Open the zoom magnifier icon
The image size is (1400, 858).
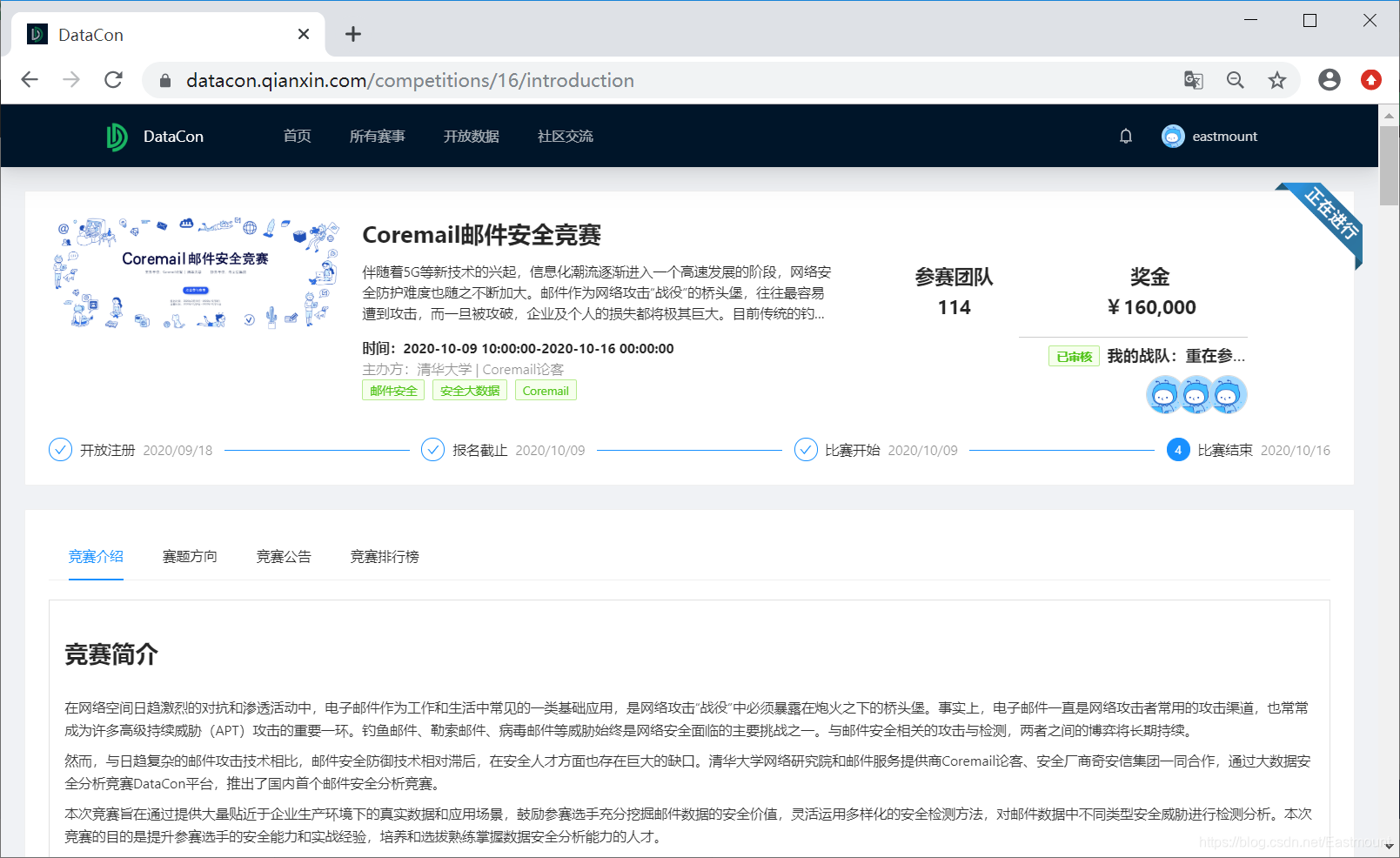click(1236, 80)
